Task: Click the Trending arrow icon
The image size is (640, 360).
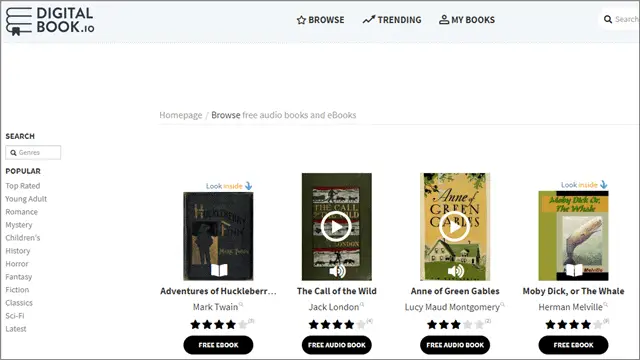Action: [369, 20]
